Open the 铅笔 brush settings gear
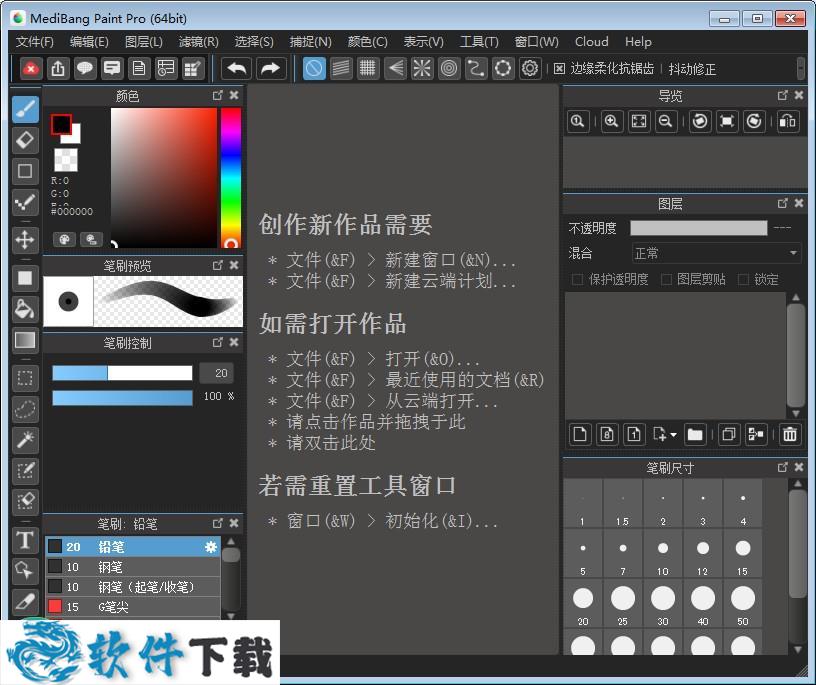This screenshot has height=685, width=816. (211, 547)
